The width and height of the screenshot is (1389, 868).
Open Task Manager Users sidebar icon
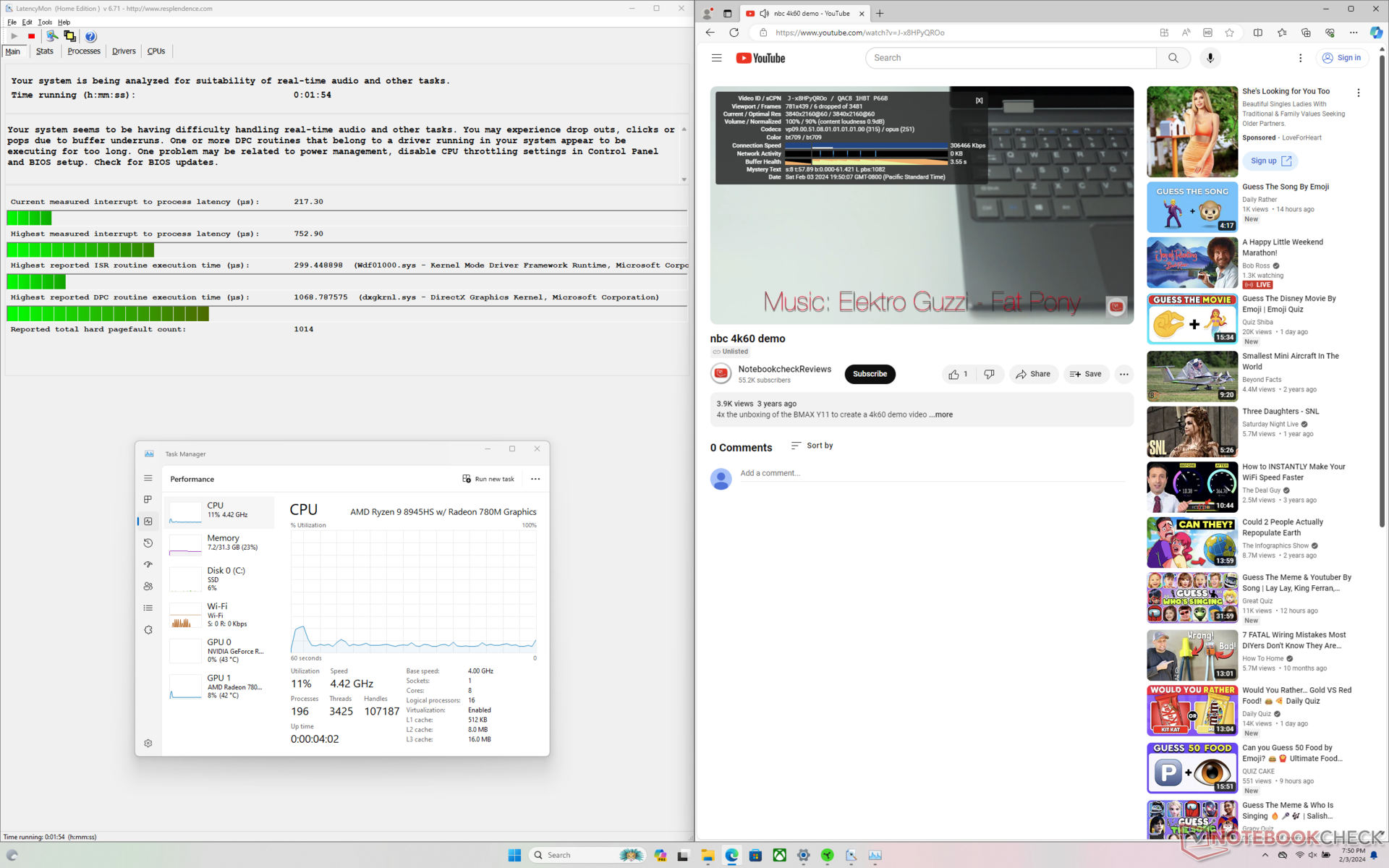click(148, 587)
